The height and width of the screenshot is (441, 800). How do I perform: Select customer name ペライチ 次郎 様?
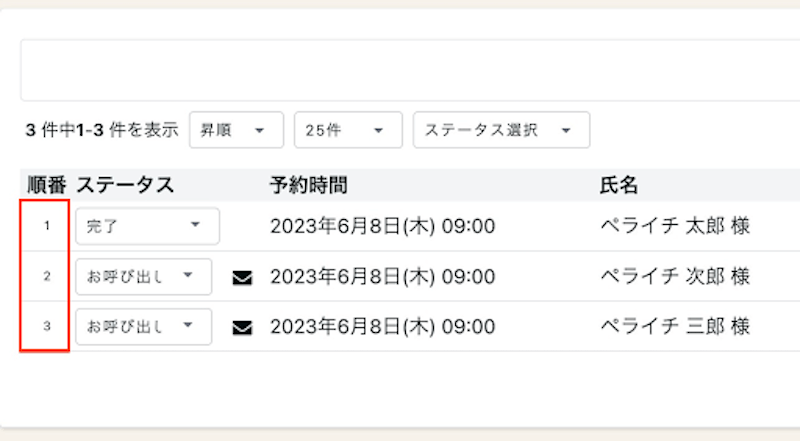click(675, 277)
